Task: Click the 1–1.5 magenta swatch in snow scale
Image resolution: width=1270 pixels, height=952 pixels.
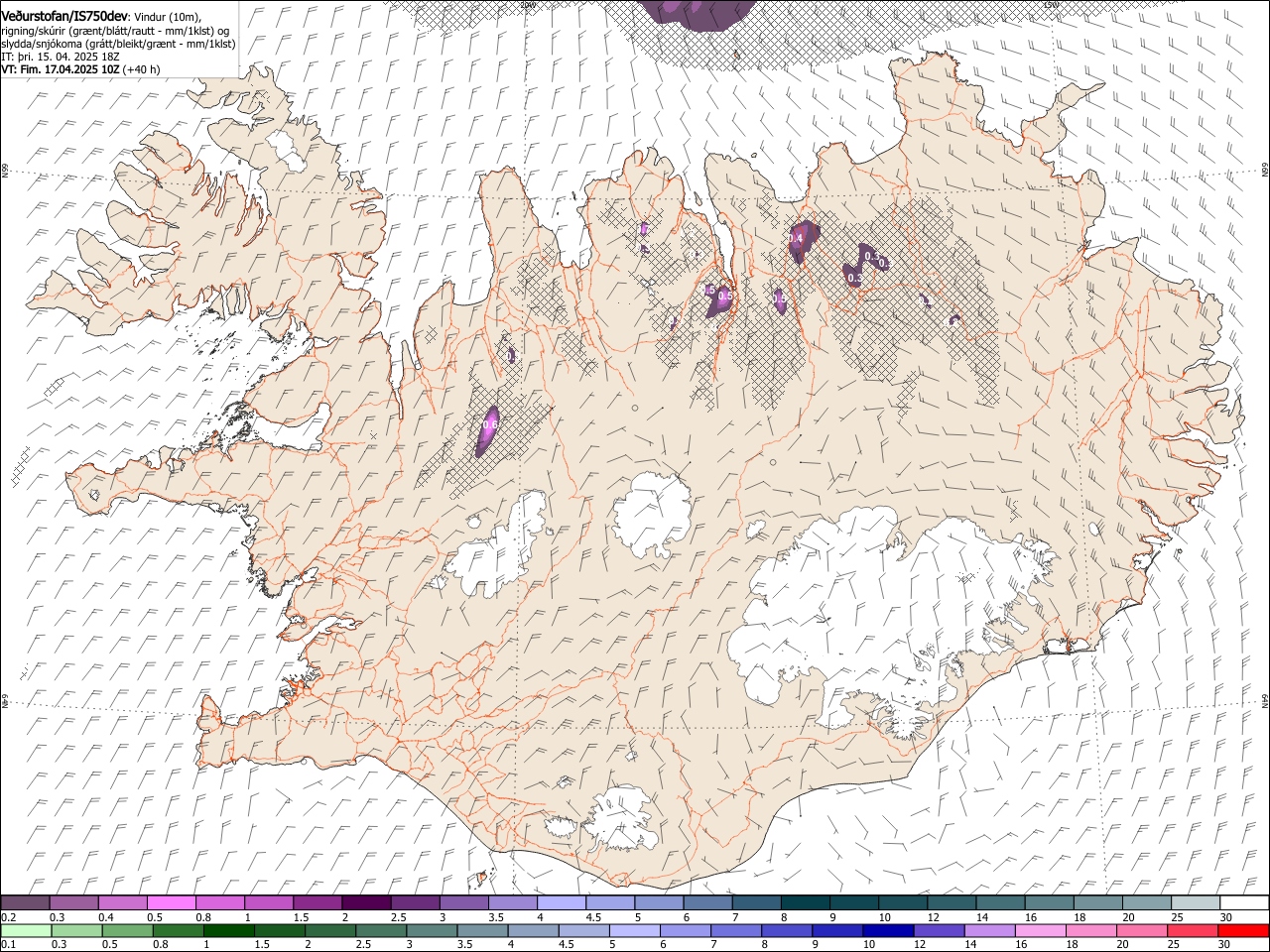Action: (269, 903)
